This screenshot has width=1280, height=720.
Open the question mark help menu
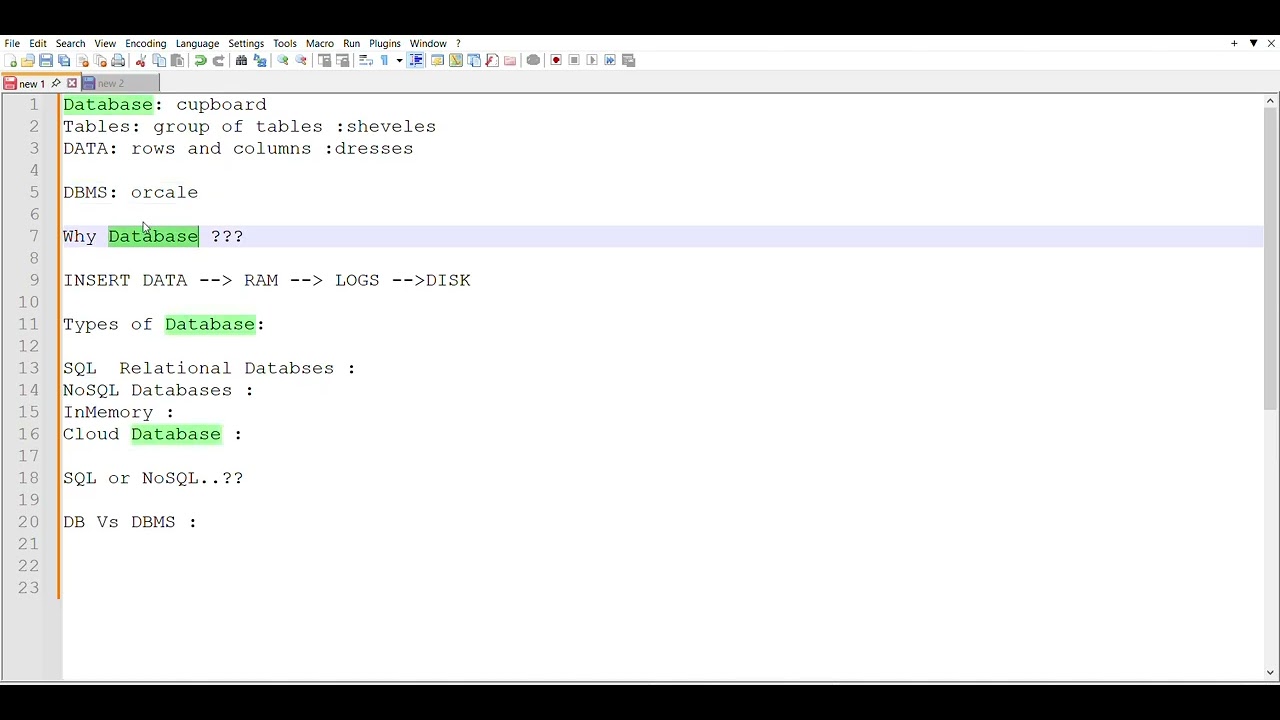[x=458, y=44]
